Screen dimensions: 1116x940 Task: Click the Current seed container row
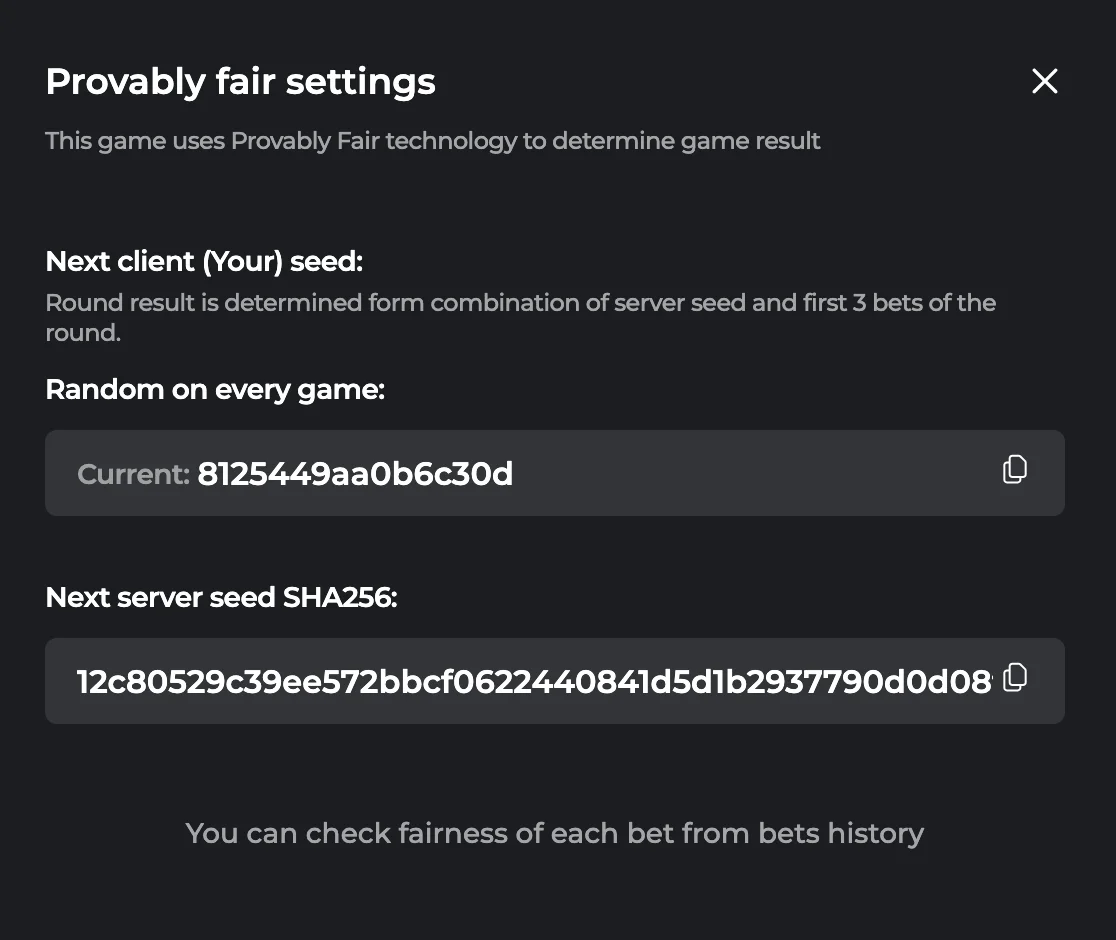[555, 473]
